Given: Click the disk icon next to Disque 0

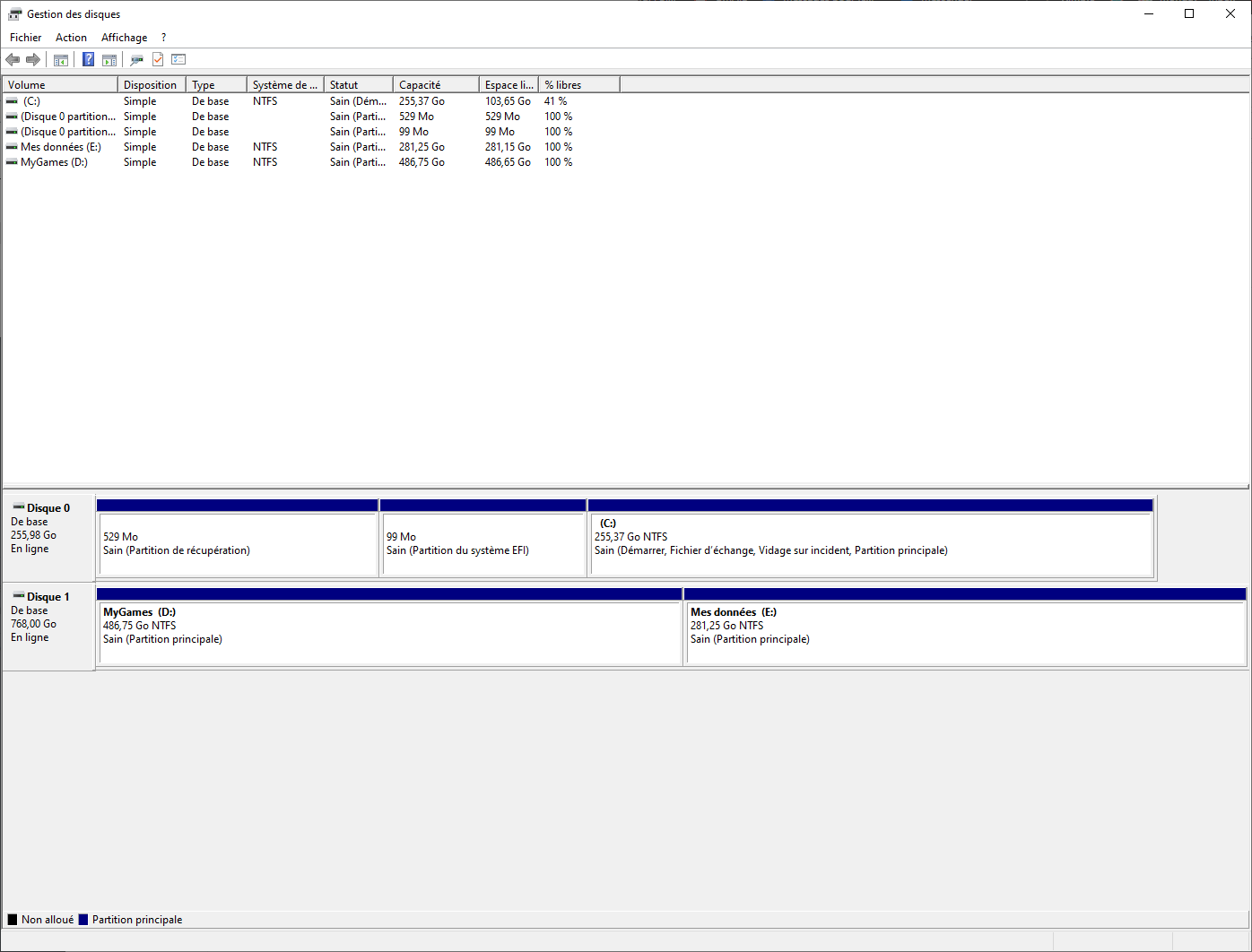Looking at the screenshot, I should tap(18, 507).
